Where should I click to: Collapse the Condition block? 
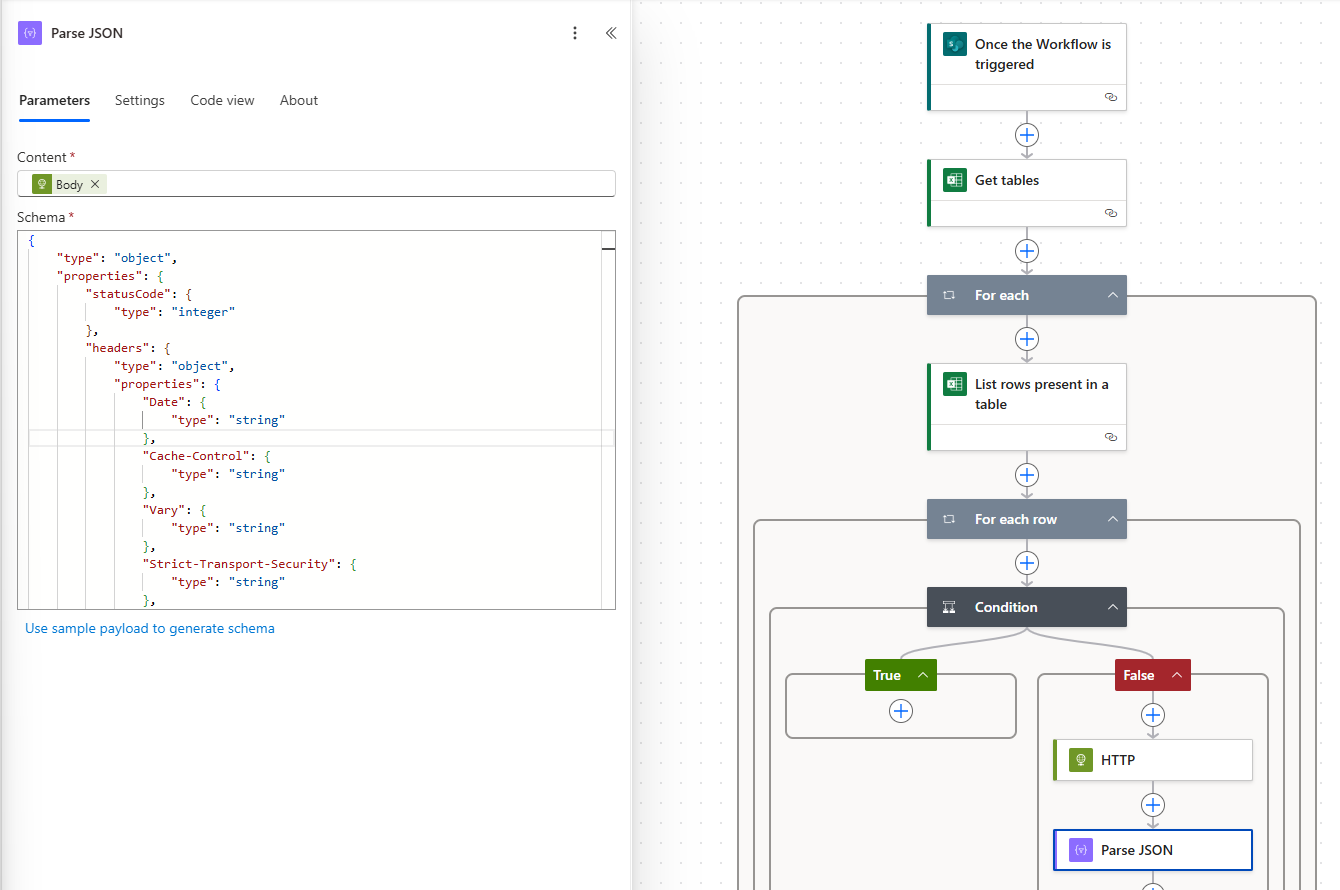pyautogui.click(x=1112, y=608)
